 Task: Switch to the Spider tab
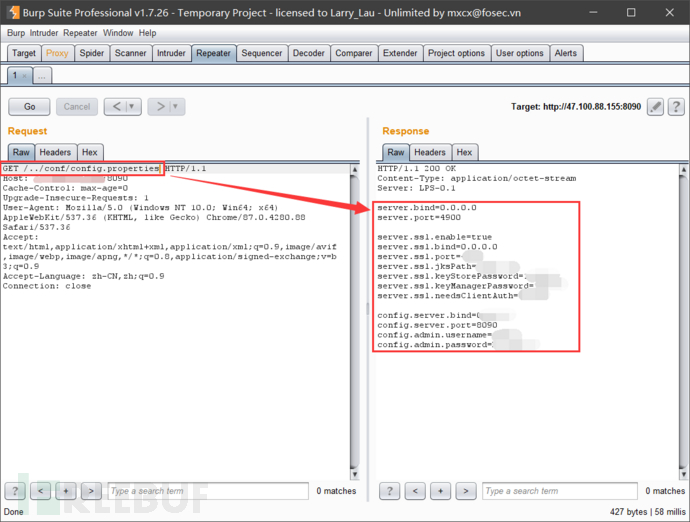(92, 53)
